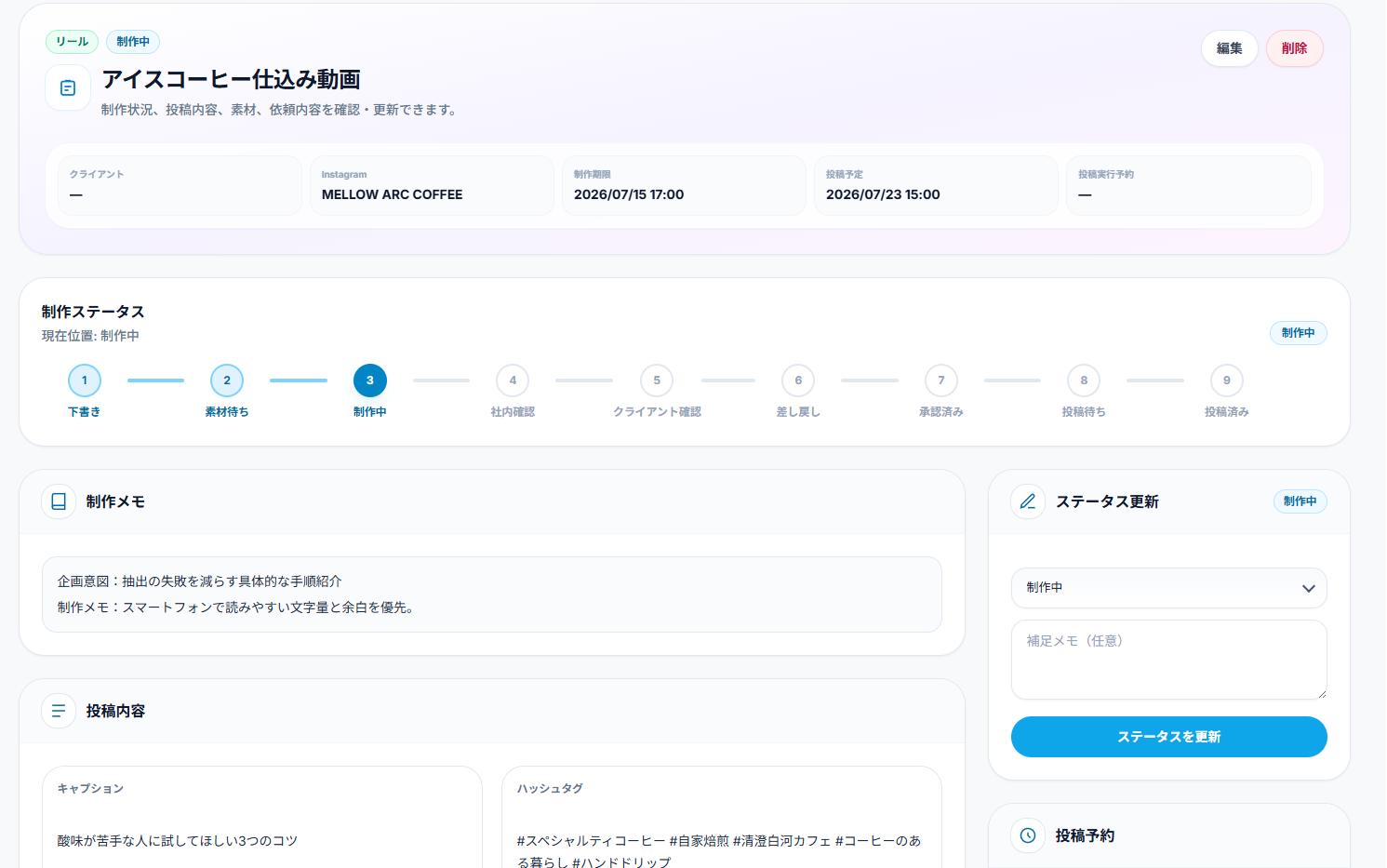
Task: Click the リール tag badge
Action: 72,42
